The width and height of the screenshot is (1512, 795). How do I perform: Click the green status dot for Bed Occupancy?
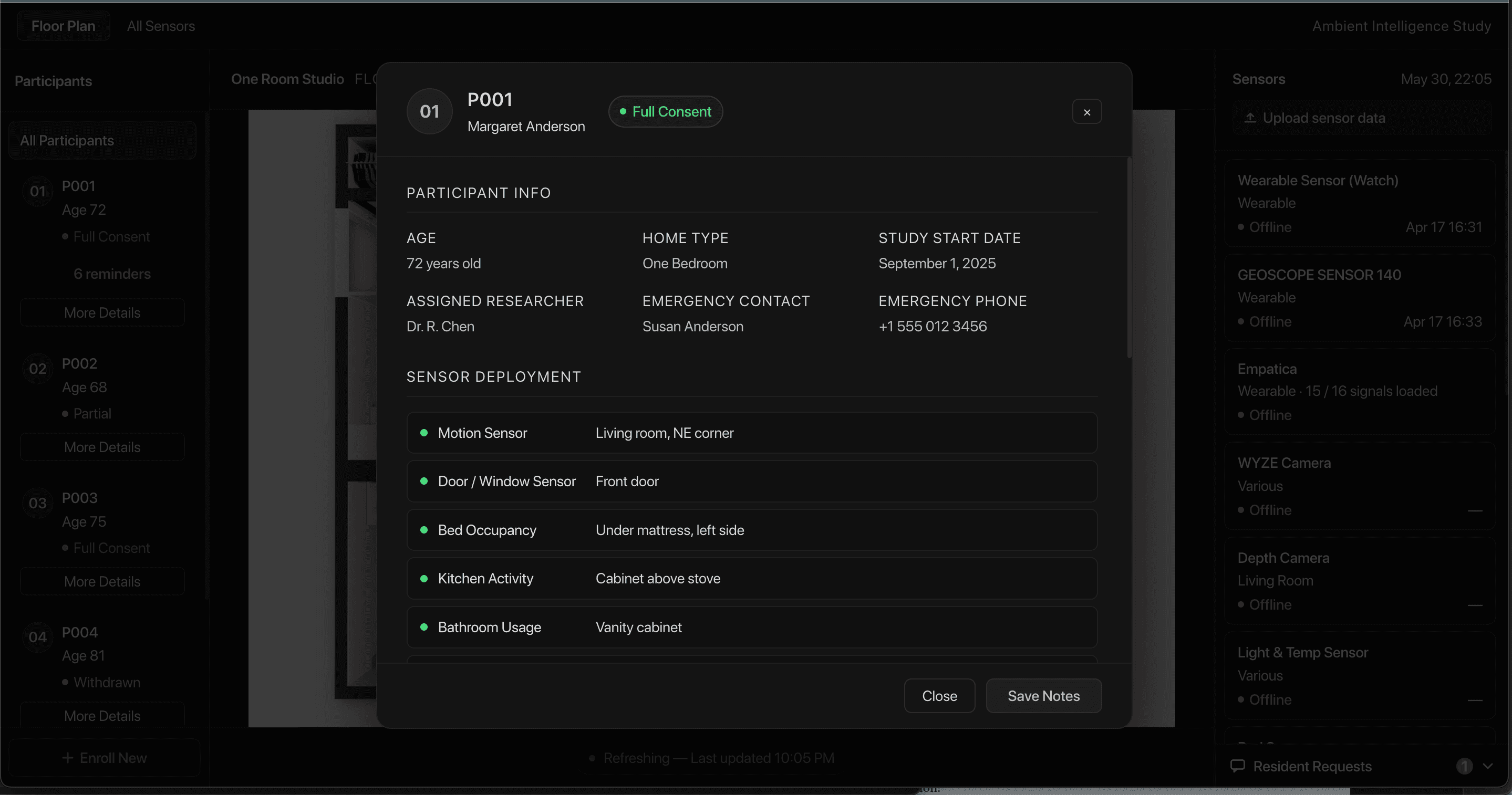tap(424, 530)
